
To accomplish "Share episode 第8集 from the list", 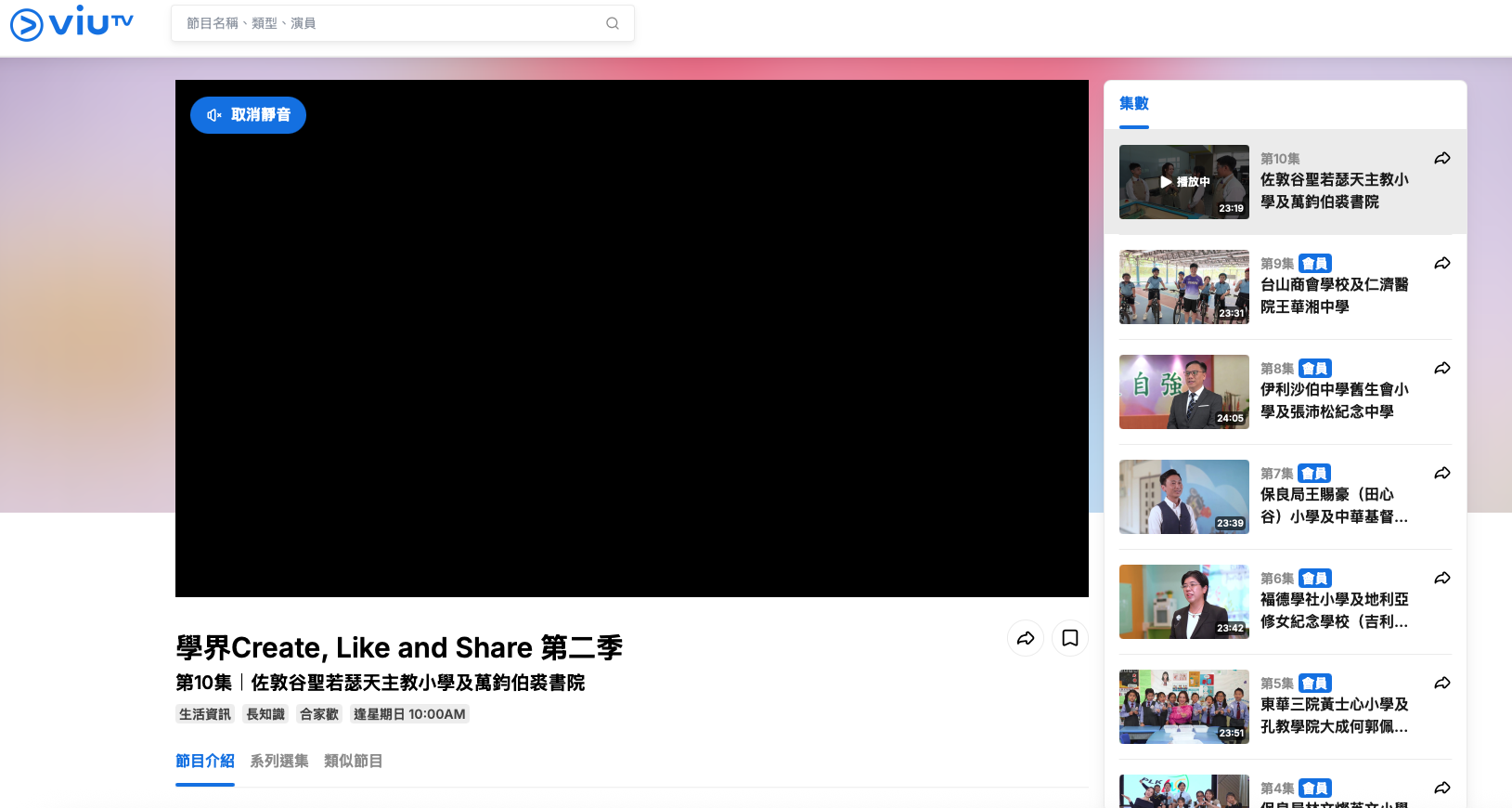I will 1442,369.
